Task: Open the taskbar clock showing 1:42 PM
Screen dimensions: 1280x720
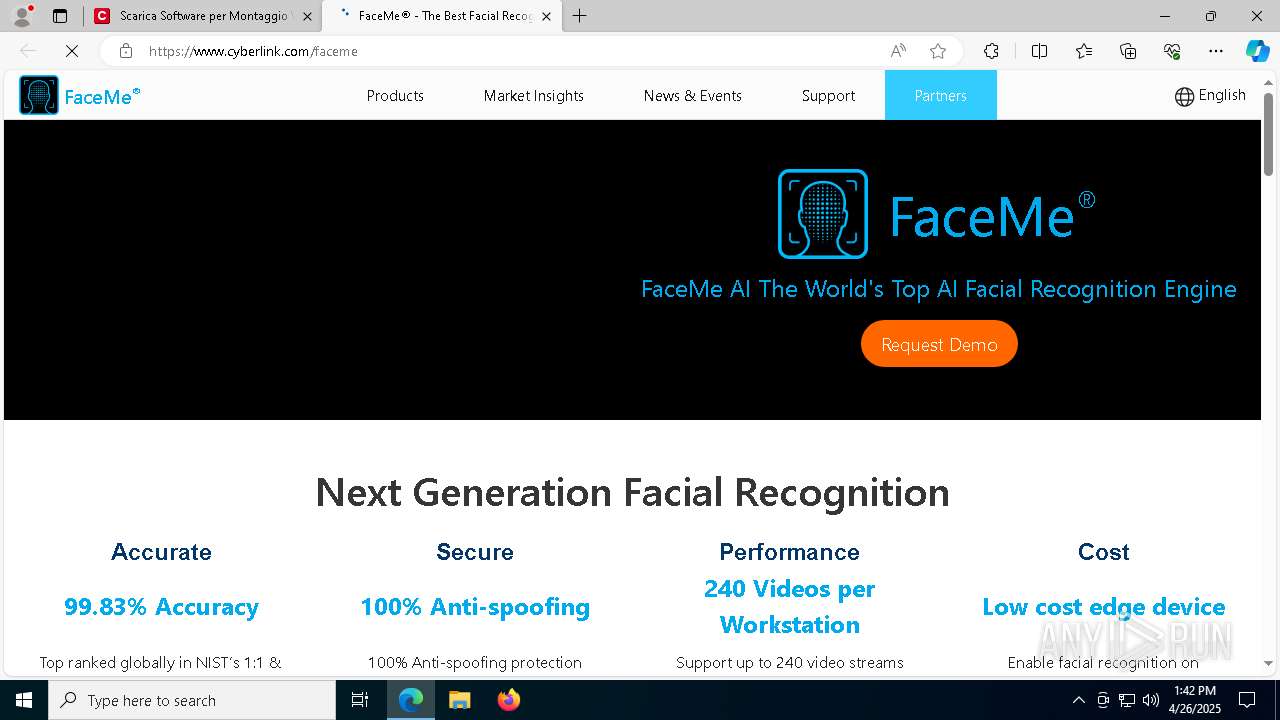Action: (1195, 700)
